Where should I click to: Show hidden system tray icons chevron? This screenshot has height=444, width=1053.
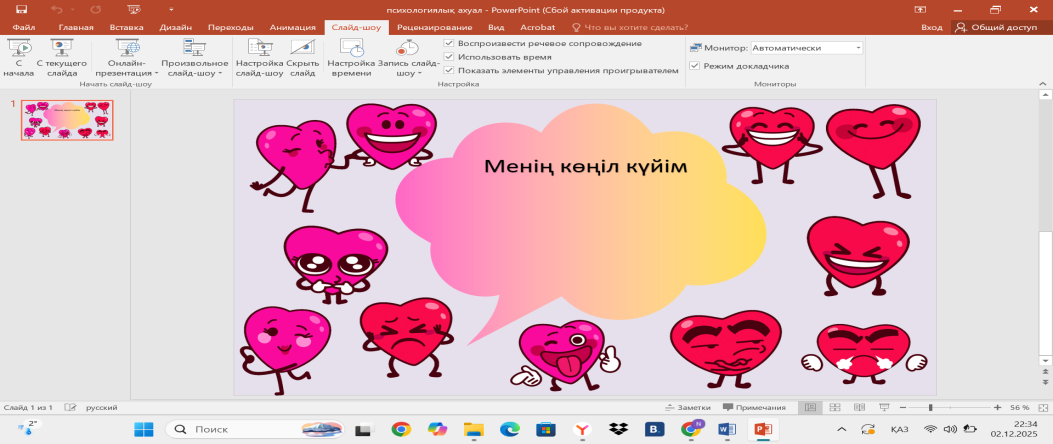(x=841, y=429)
